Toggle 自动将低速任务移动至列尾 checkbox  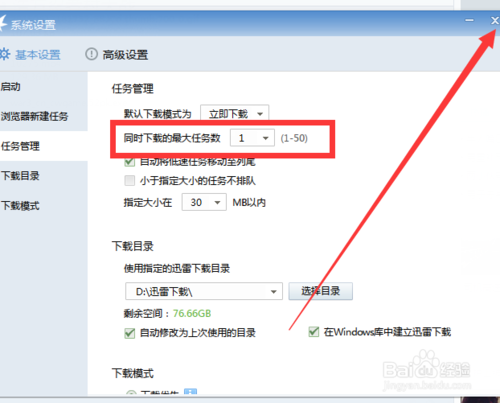(130, 162)
